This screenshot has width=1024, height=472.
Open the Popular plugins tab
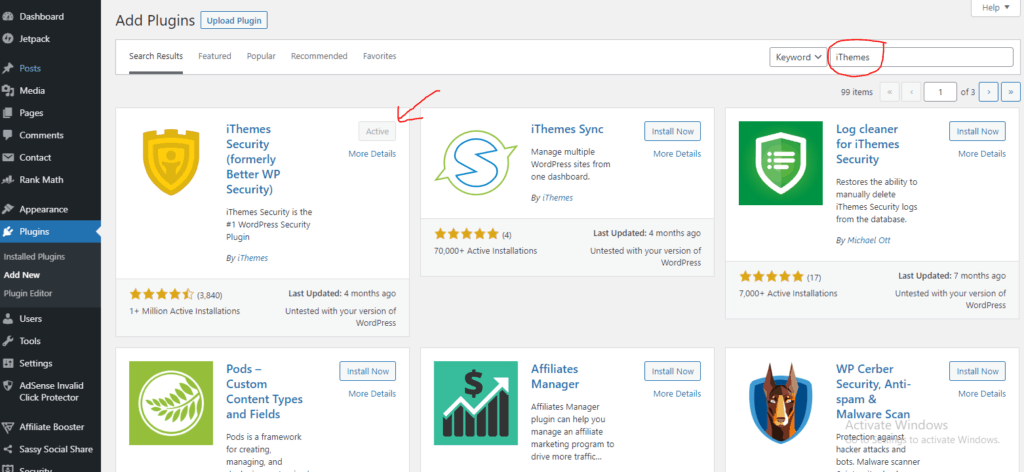[261, 56]
